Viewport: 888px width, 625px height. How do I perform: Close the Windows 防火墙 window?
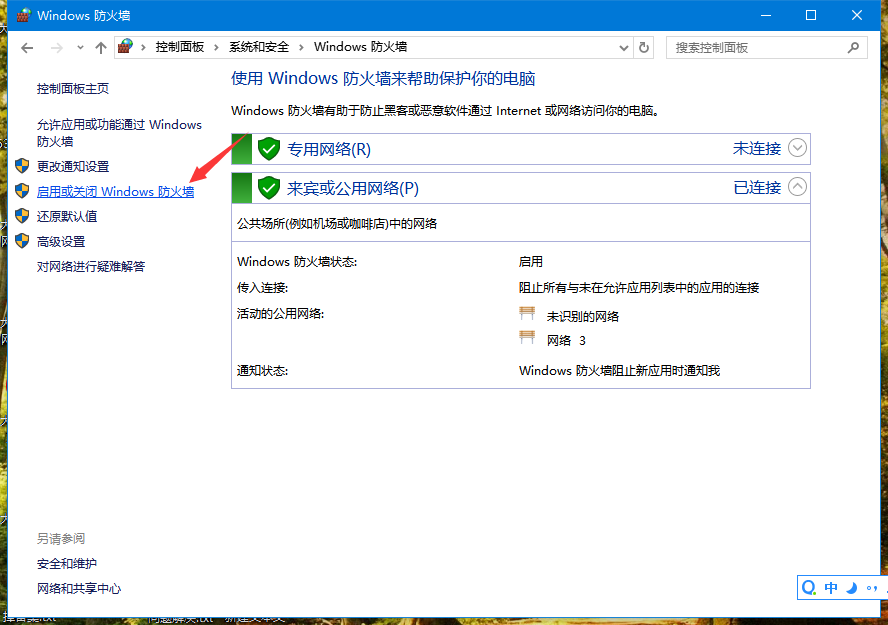pyautogui.click(x=857, y=15)
